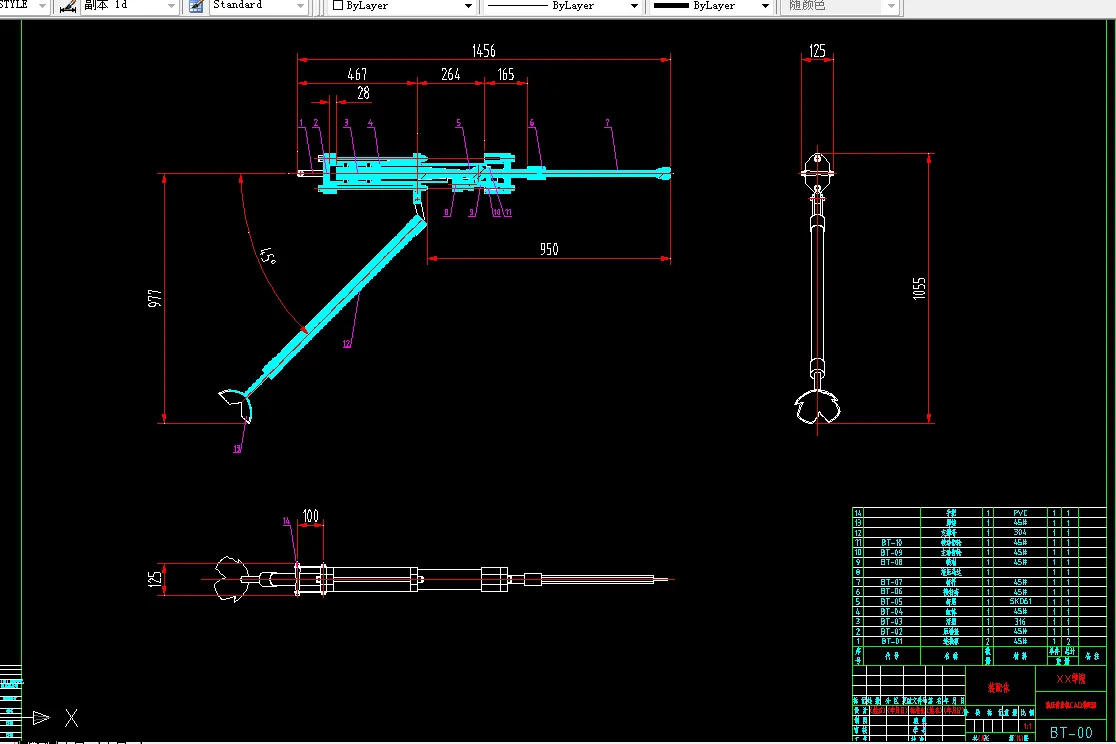Select the 28 dimension text
Screen dimensions: 1116x744
click(x=363, y=93)
